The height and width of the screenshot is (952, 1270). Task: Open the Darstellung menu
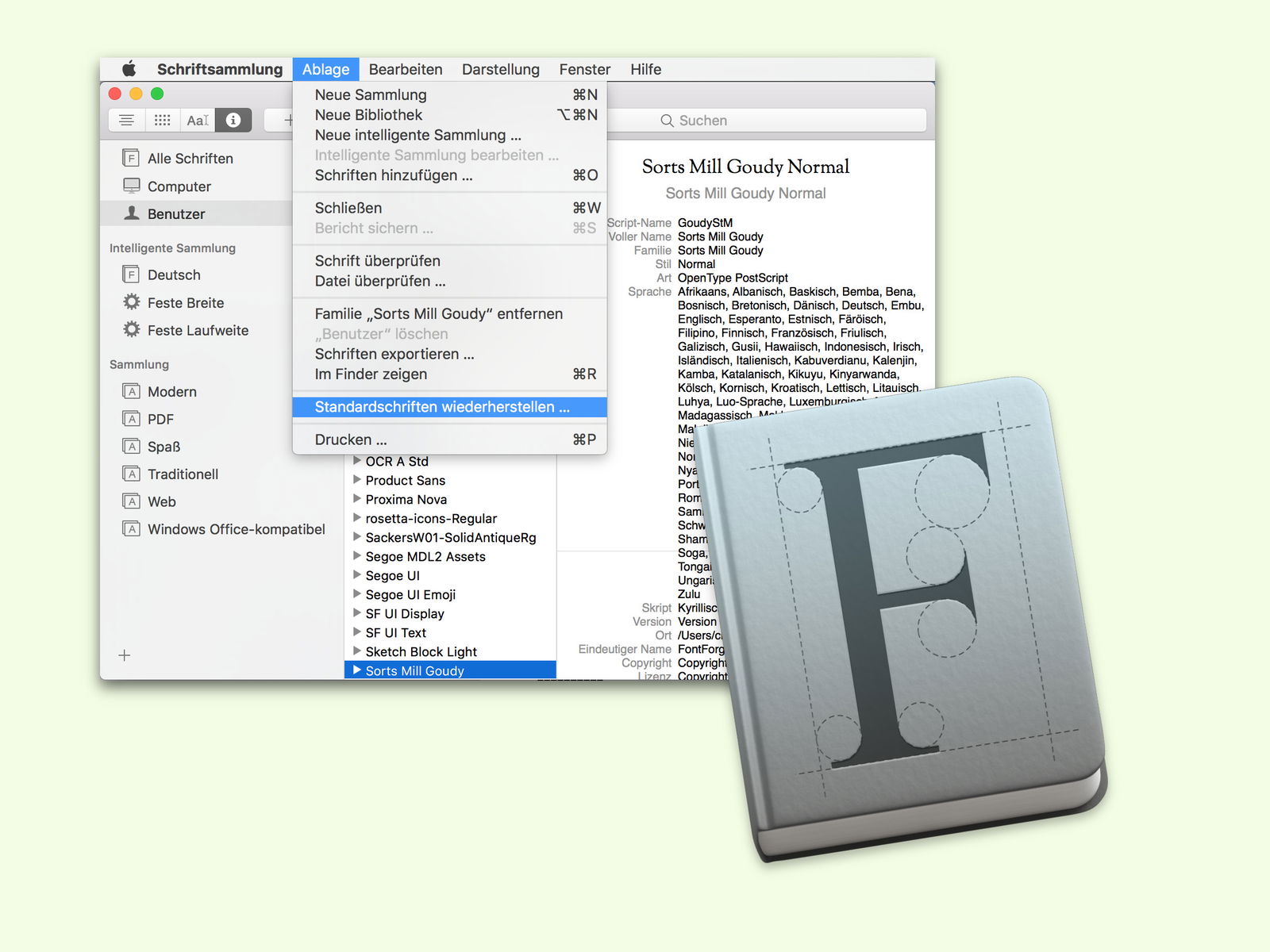point(501,69)
